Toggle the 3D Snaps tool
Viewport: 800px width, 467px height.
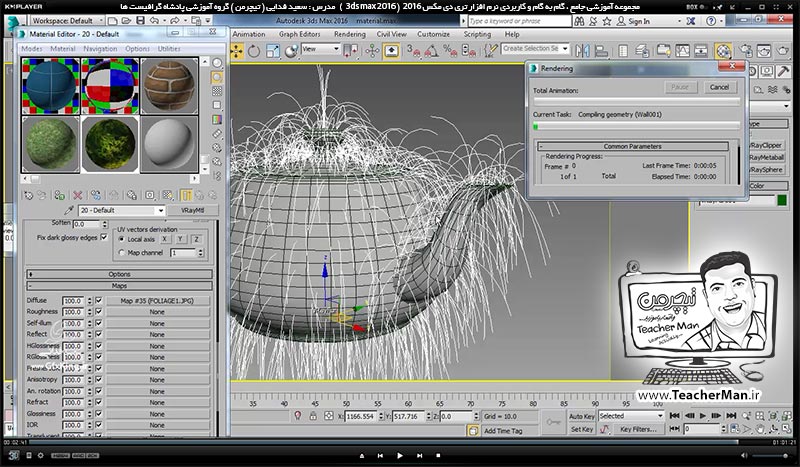(413, 51)
